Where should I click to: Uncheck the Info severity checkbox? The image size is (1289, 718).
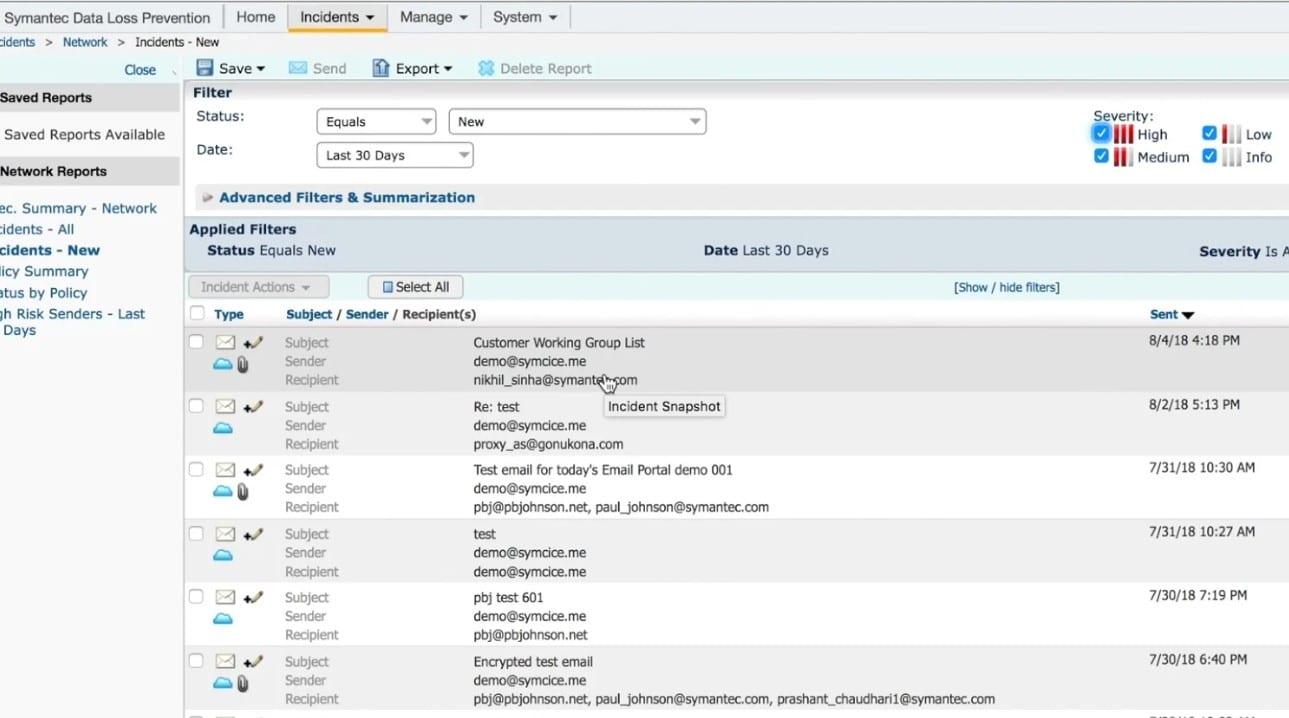coord(1209,156)
